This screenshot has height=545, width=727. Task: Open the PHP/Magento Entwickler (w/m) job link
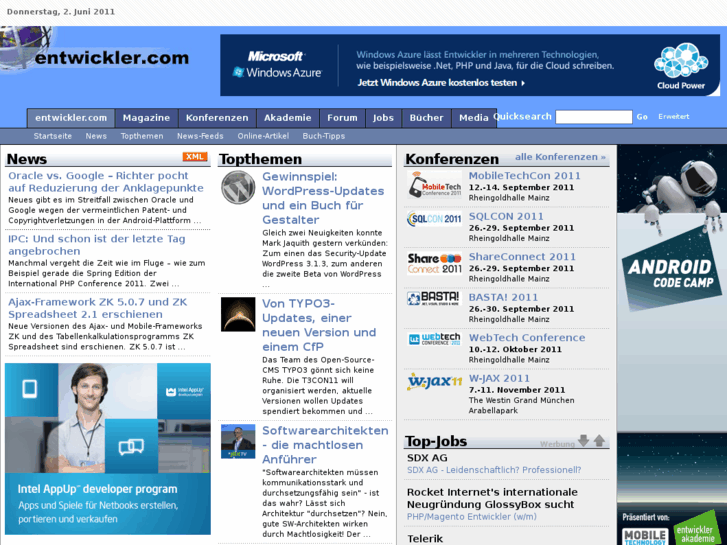472,517
